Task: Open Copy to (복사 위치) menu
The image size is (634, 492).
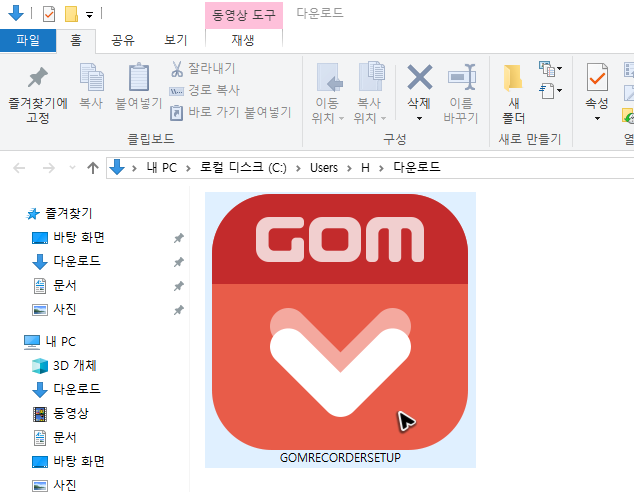Action: coord(370,94)
